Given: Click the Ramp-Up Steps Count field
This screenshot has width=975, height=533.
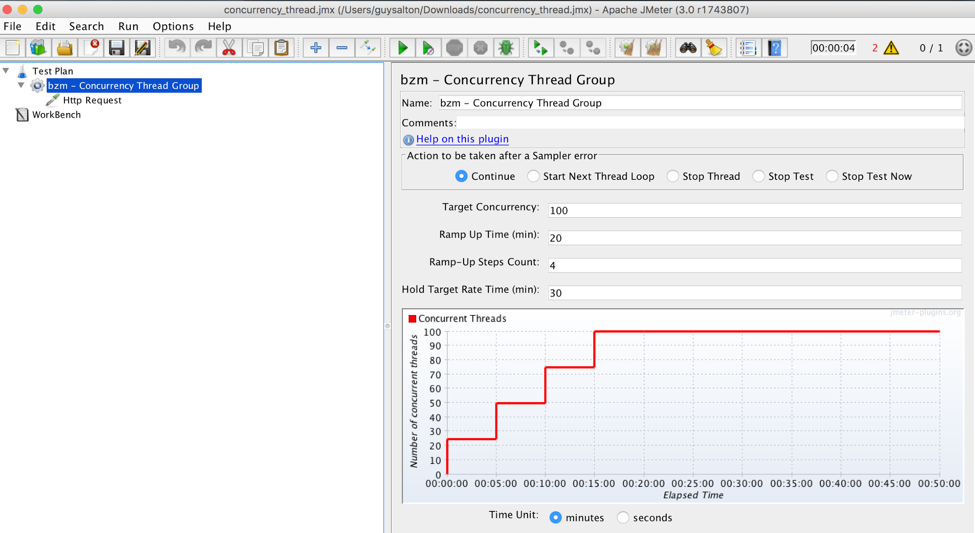Looking at the screenshot, I should (755, 265).
